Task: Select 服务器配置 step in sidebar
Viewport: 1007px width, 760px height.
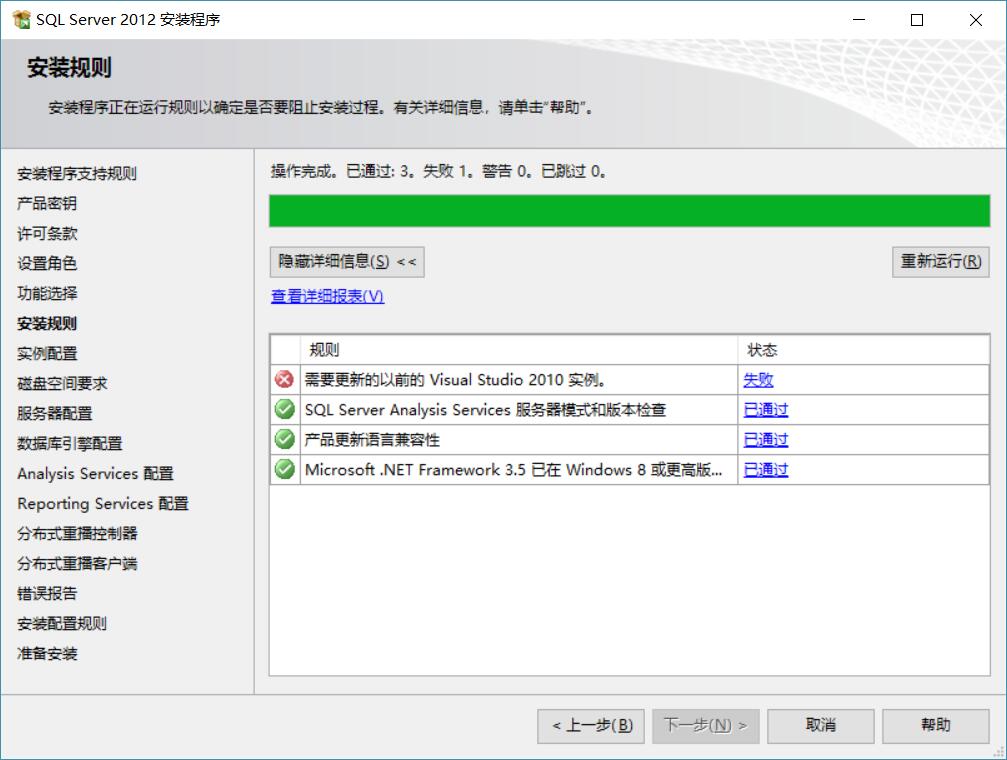Action: 55,414
